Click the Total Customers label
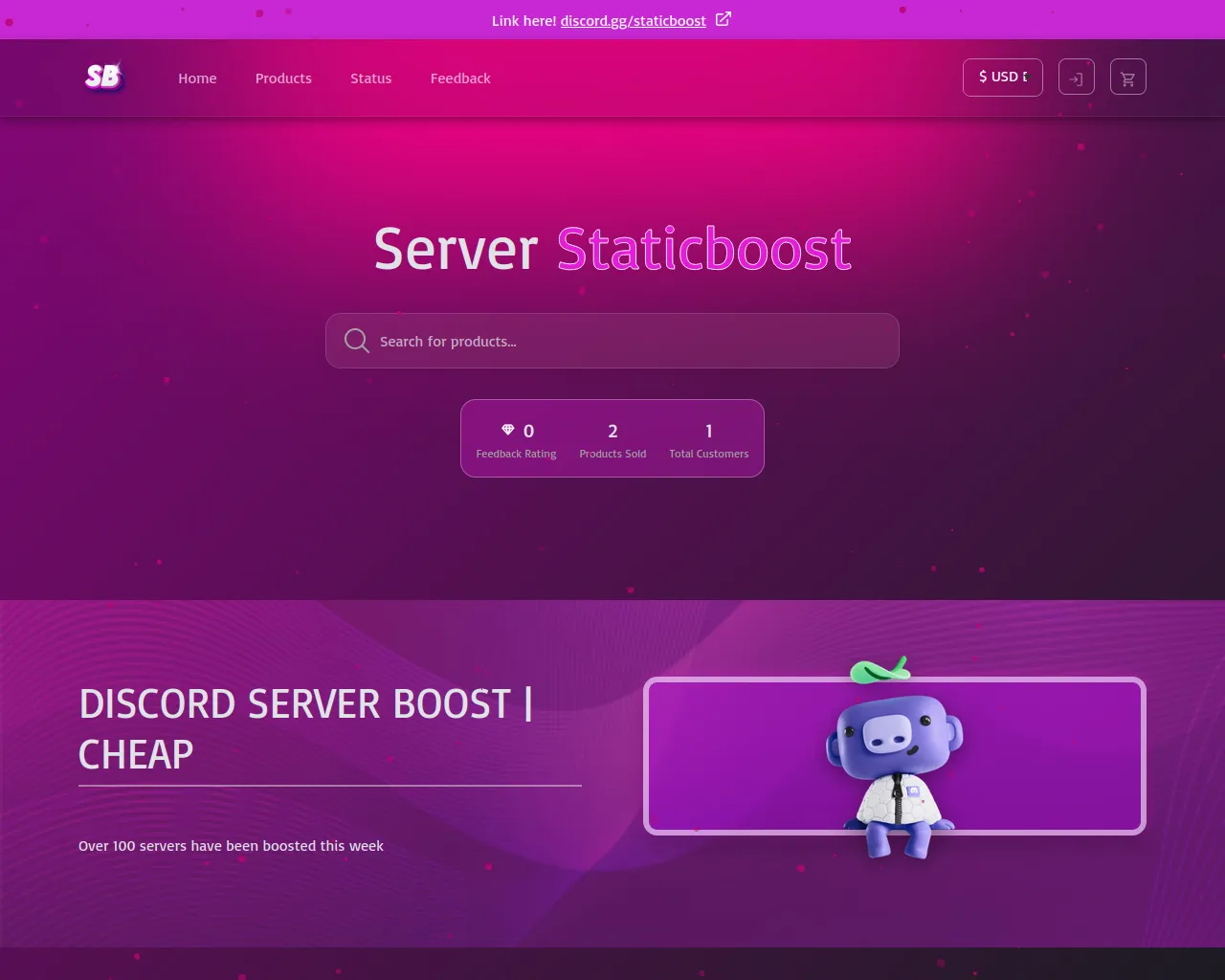 [708, 454]
